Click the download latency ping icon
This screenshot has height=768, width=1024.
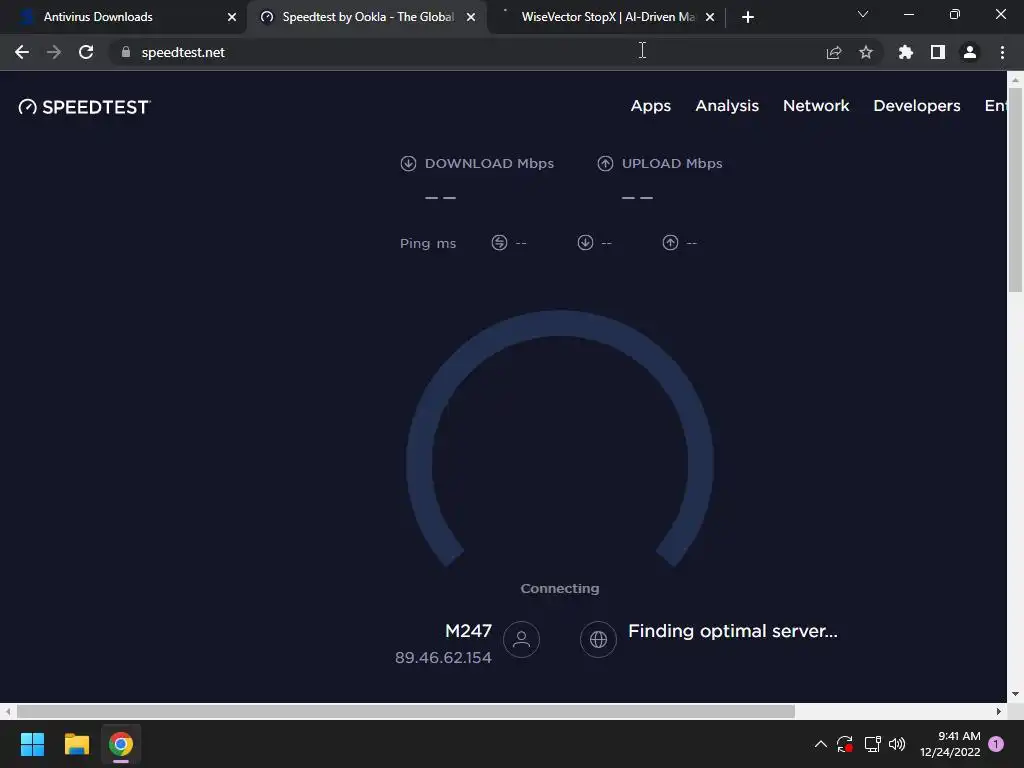pos(585,243)
